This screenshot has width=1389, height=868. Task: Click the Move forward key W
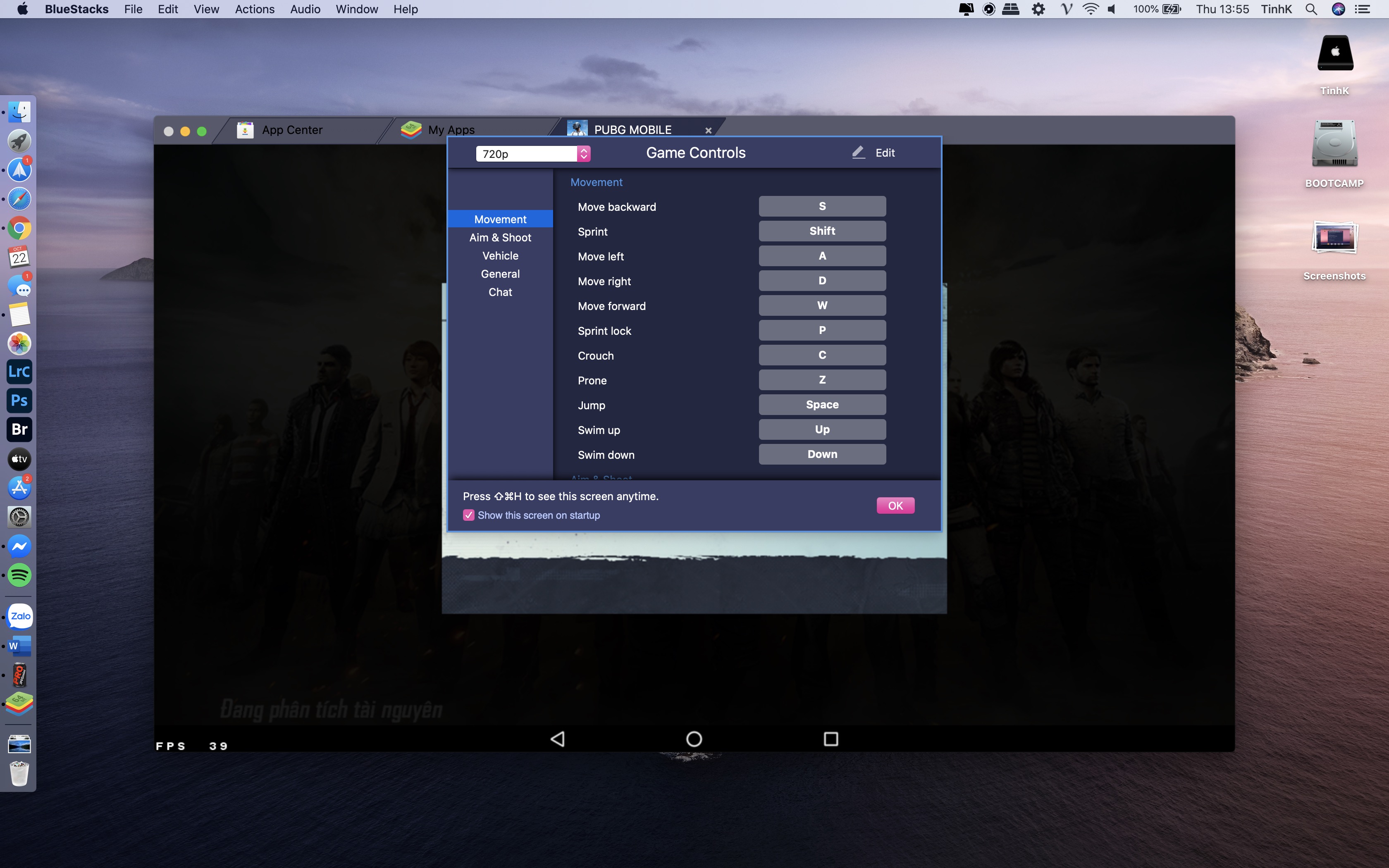tap(822, 305)
